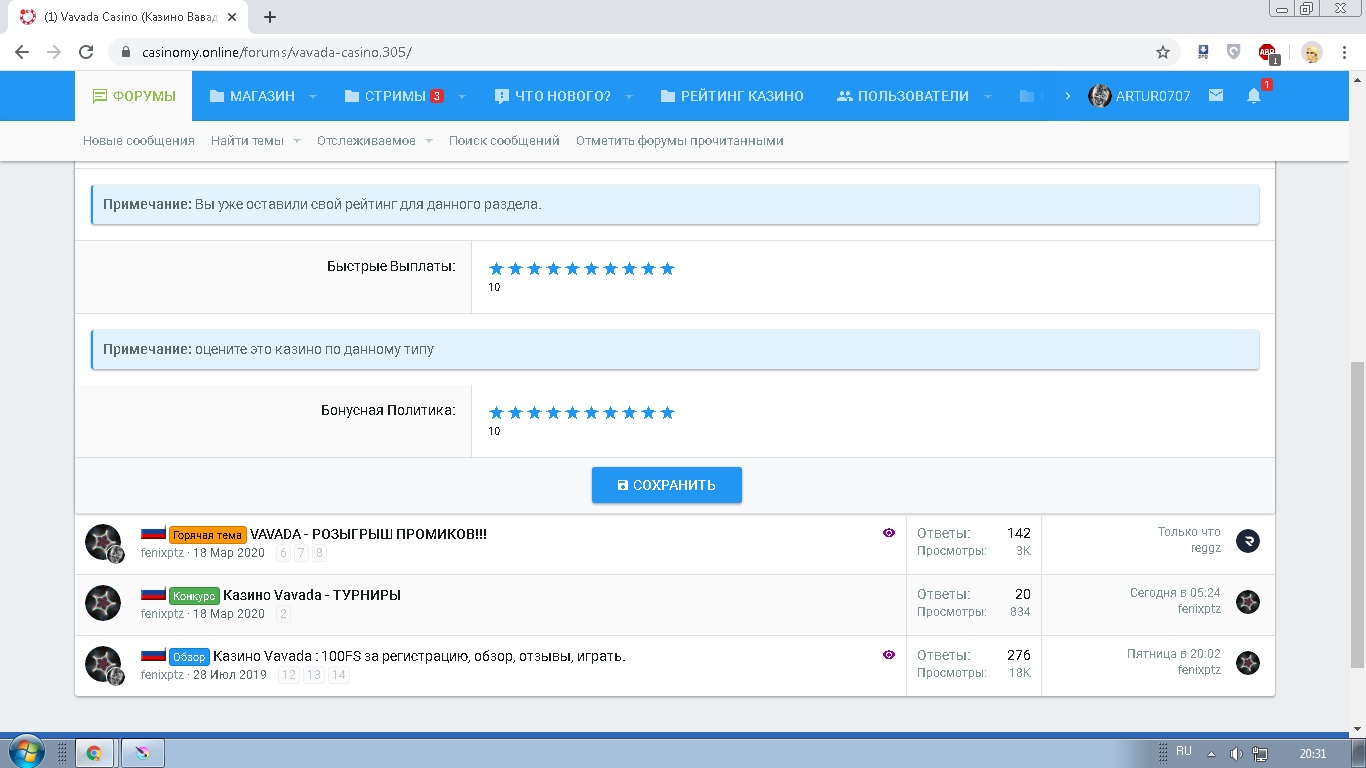Toggle watch eye icon on 100FS обзор thread
The width and height of the screenshot is (1366, 768).
889,654
